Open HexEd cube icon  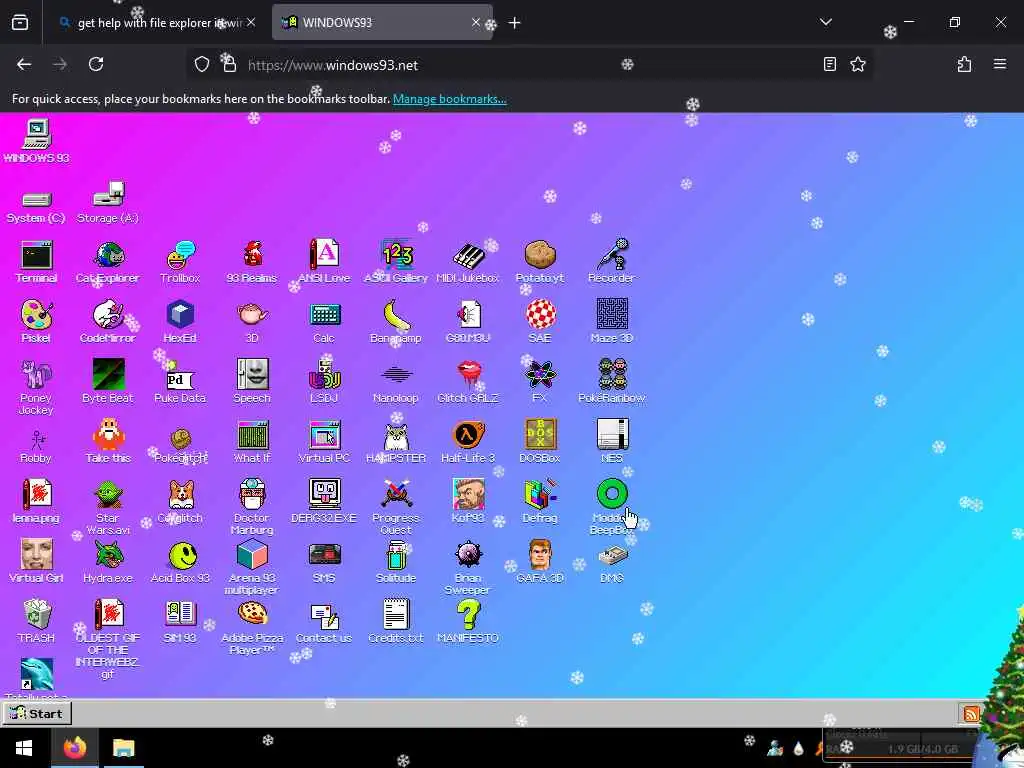(x=180, y=322)
